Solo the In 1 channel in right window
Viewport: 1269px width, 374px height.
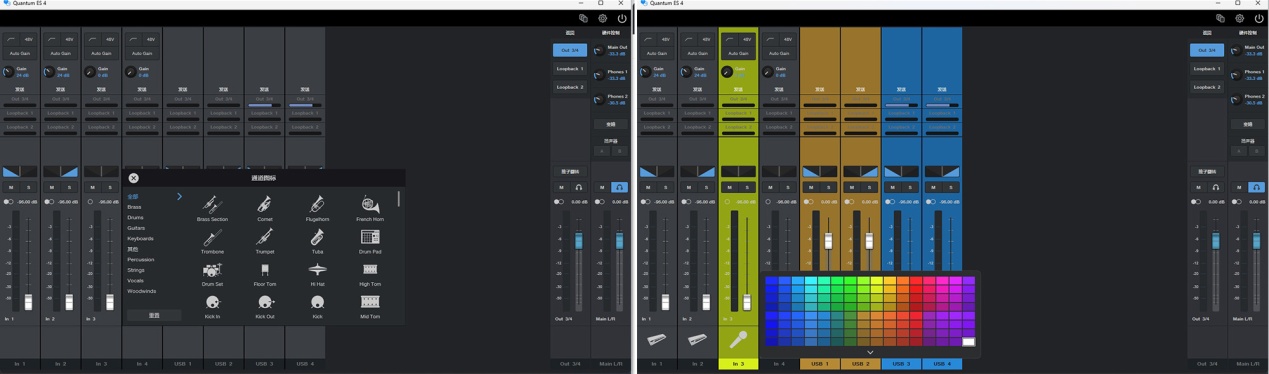point(666,187)
